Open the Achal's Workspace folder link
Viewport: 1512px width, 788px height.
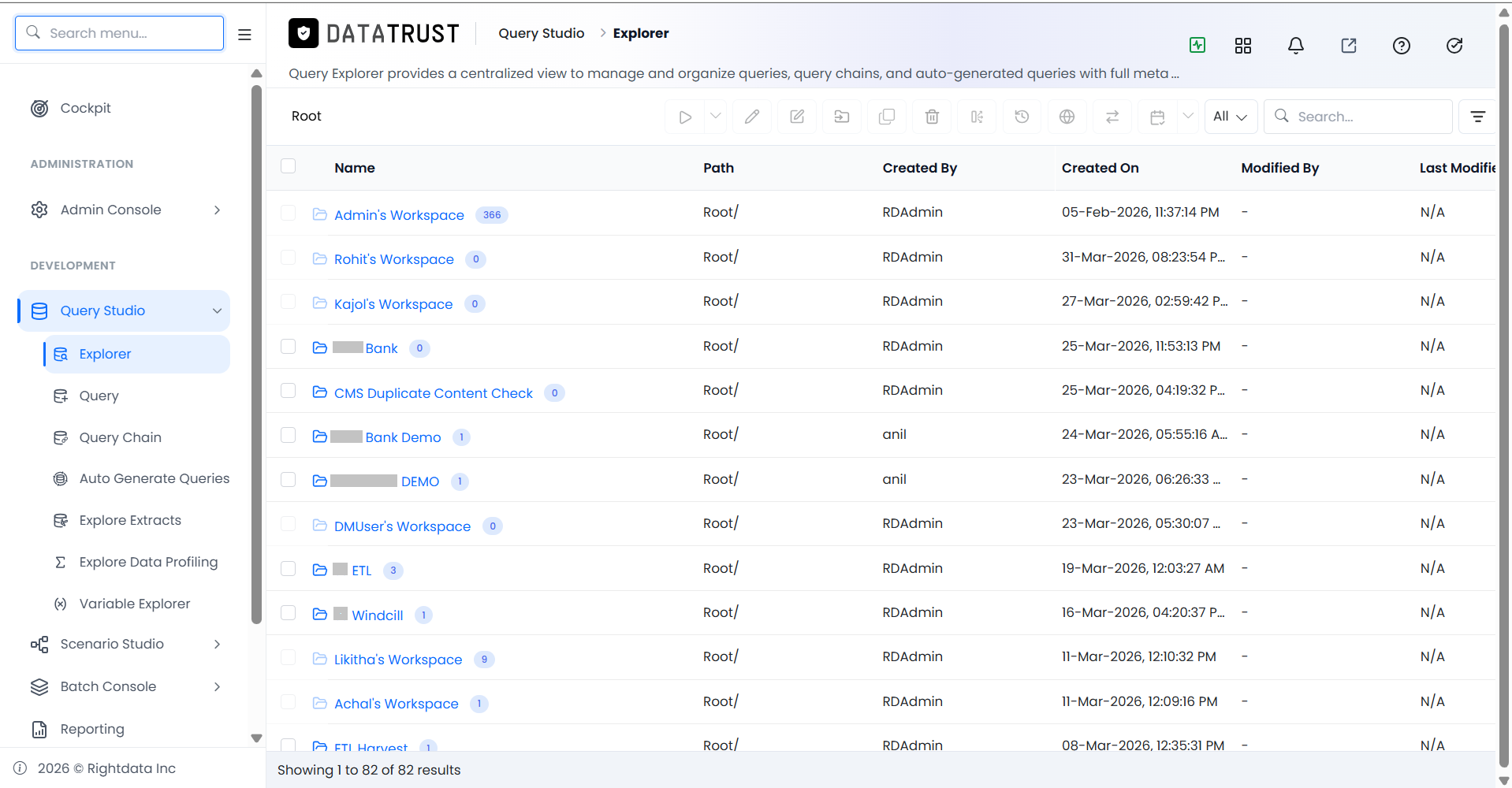click(x=396, y=704)
